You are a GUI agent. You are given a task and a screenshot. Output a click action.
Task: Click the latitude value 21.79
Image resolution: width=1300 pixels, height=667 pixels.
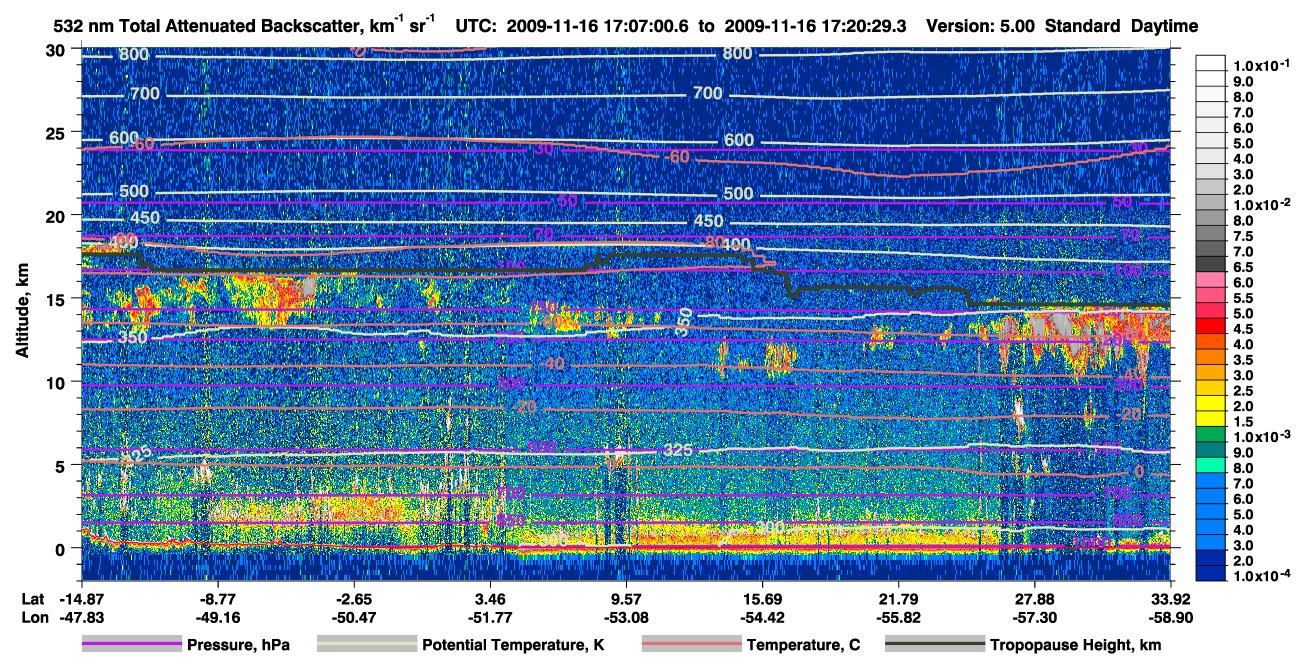click(898, 598)
